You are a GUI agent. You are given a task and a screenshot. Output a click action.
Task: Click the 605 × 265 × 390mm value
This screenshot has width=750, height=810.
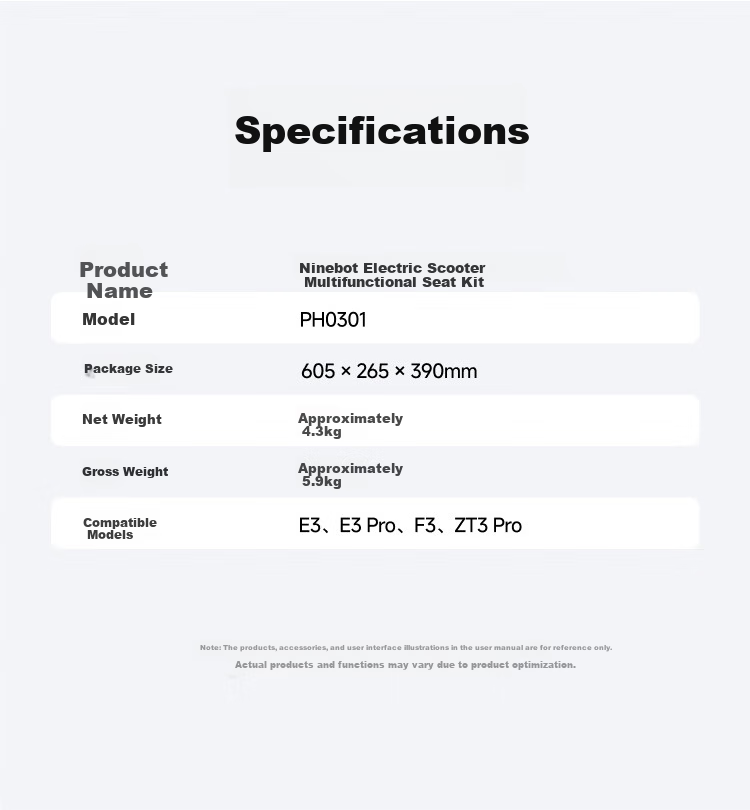pyautogui.click(x=389, y=371)
